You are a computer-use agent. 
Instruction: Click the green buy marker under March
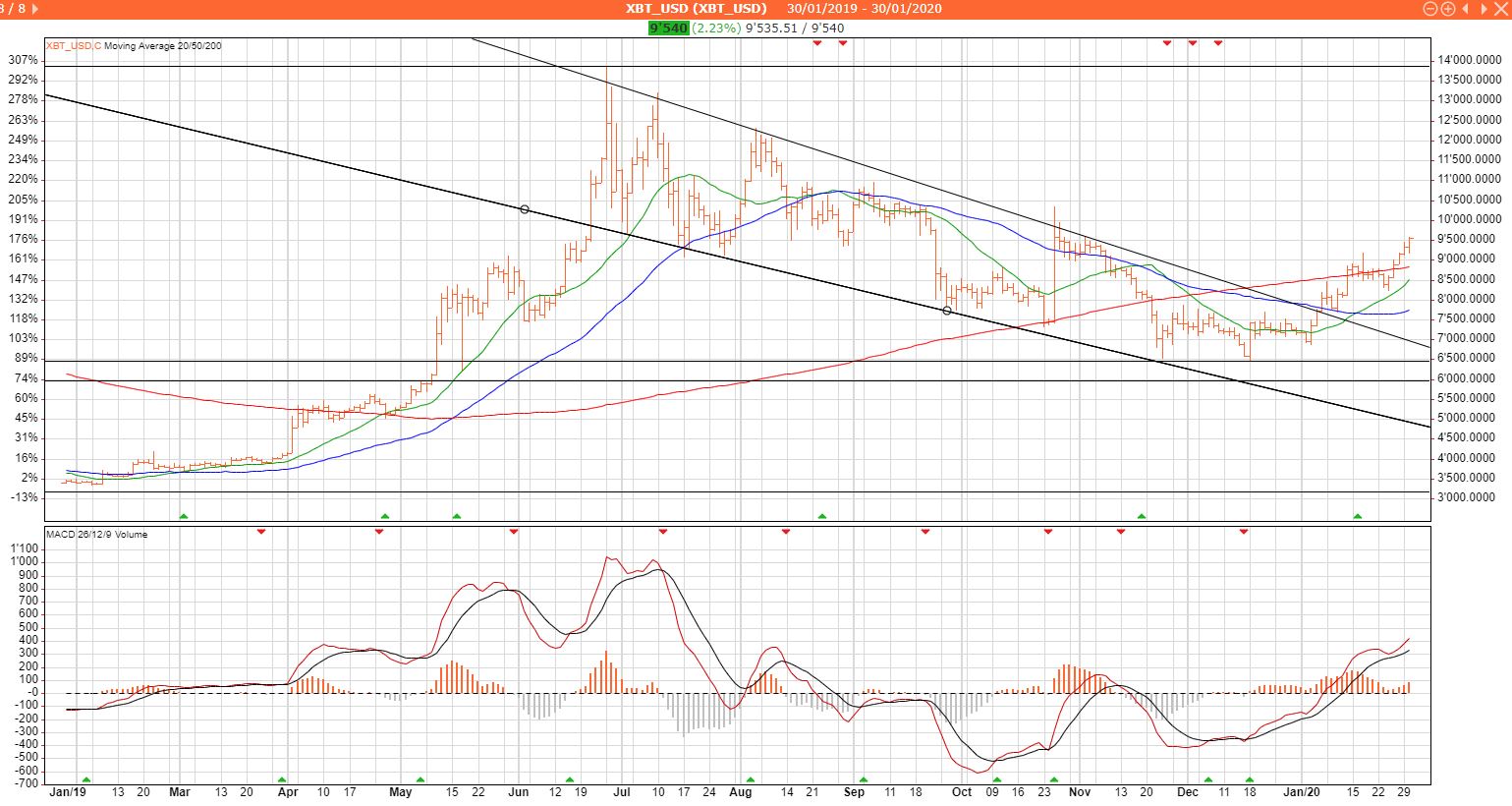point(183,515)
